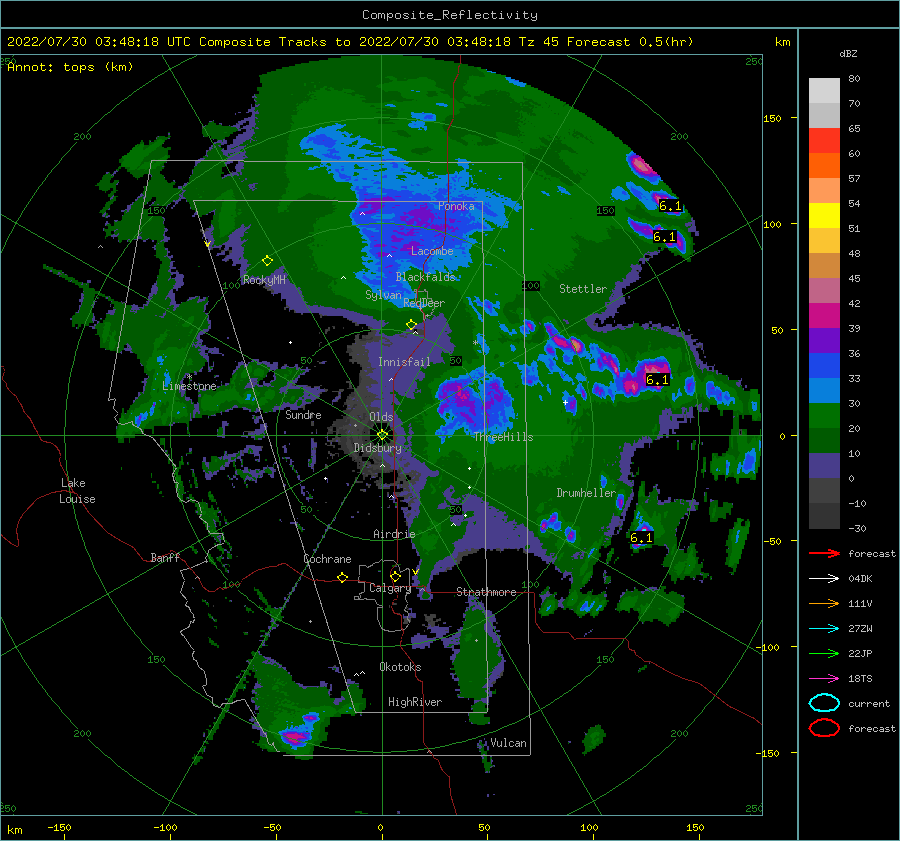The image size is (900, 841).
Task: Click yellow diamond marker below Cochrane label
Action: [x=342, y=577]
